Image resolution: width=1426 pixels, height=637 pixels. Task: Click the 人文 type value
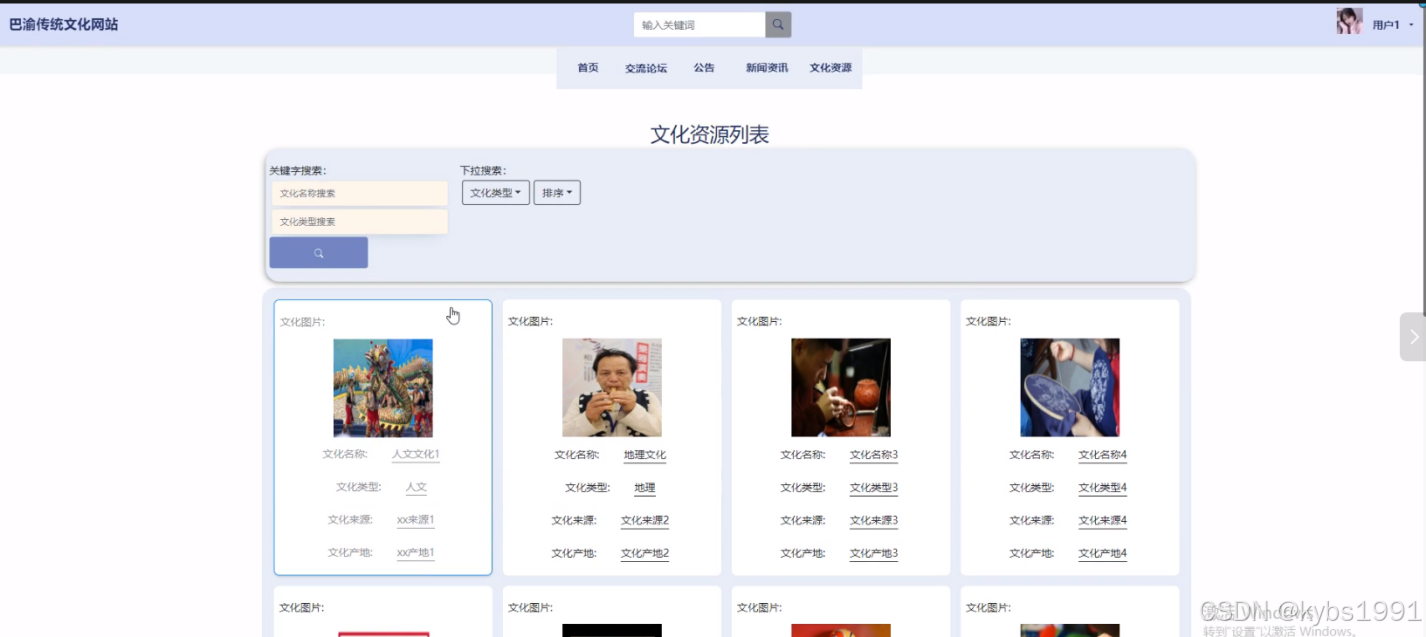click(416, 487)
